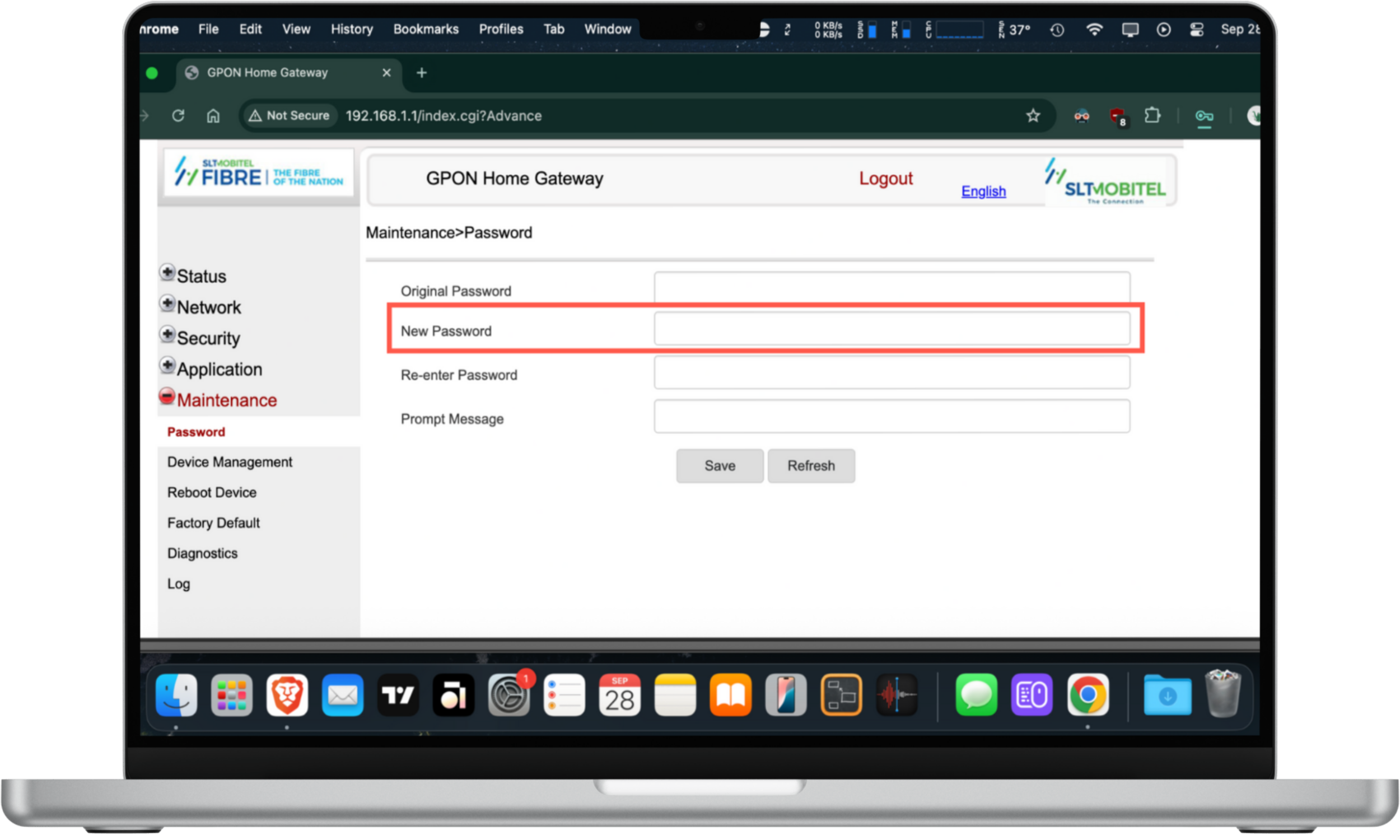
Task: Open the extensions puzzle icon
Action: pos(1151,116)
